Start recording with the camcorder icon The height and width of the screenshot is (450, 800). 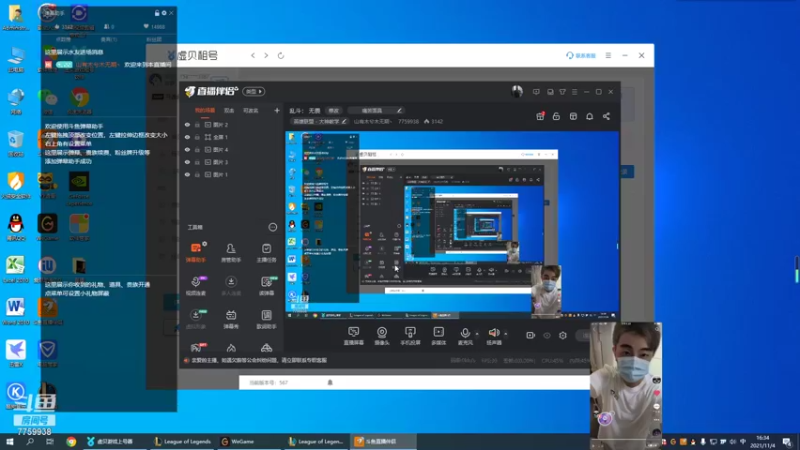click(x=531, y=335)
